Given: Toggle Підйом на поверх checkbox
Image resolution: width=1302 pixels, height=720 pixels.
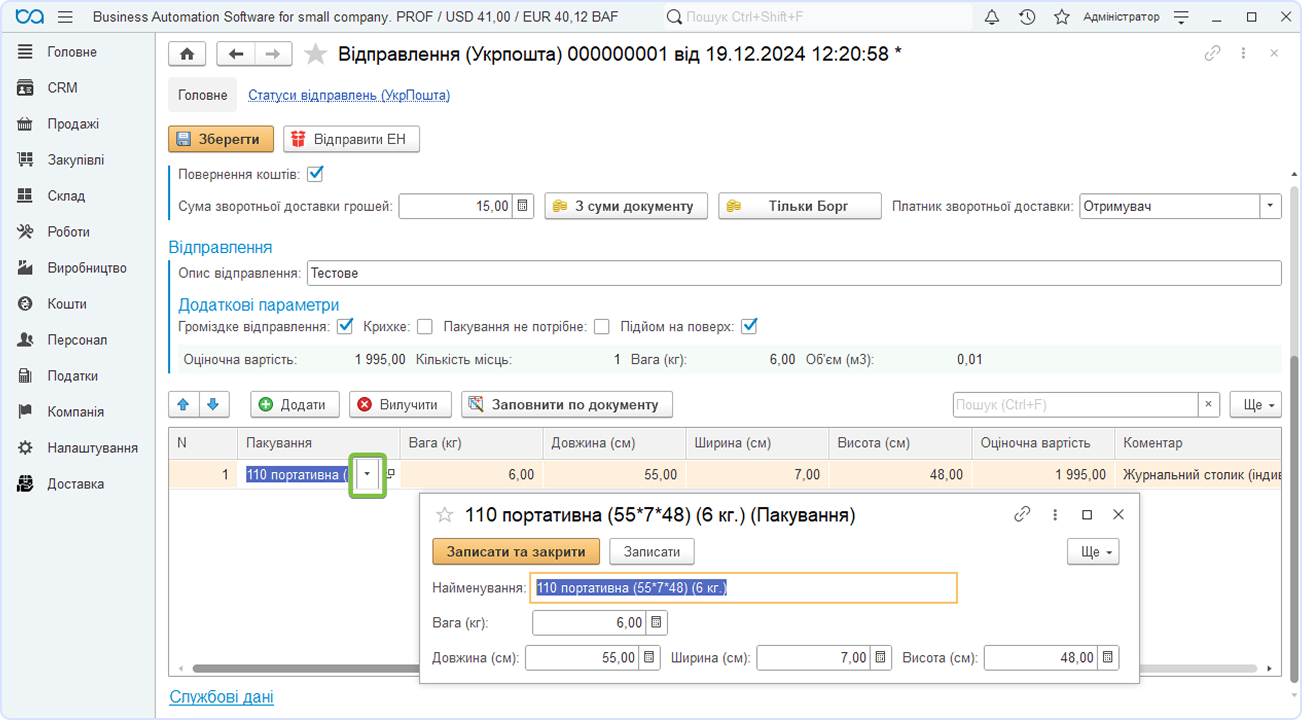Looking at the screenshot, I should click(x=749, y=326).
